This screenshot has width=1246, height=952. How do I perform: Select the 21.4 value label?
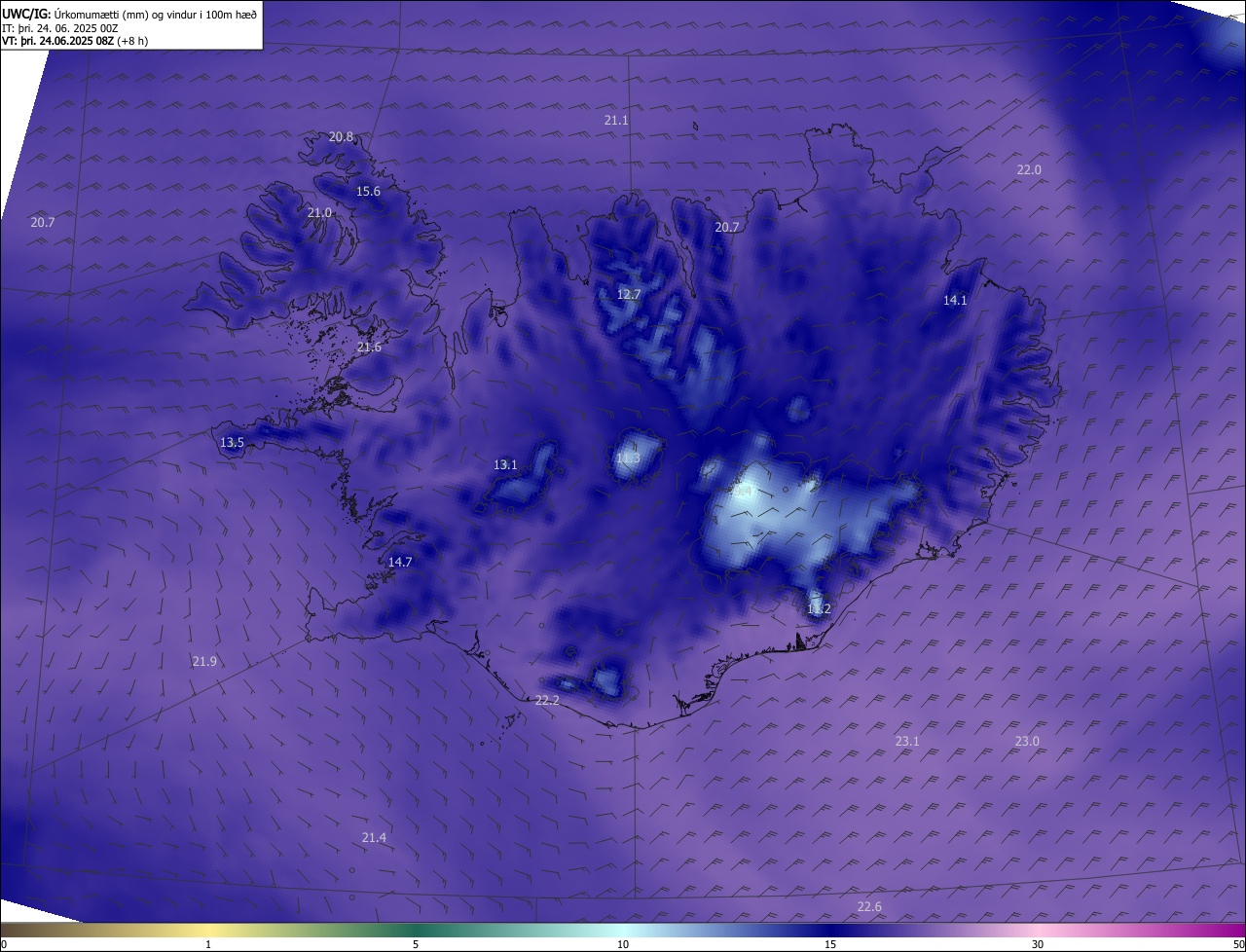click(374, 838)
